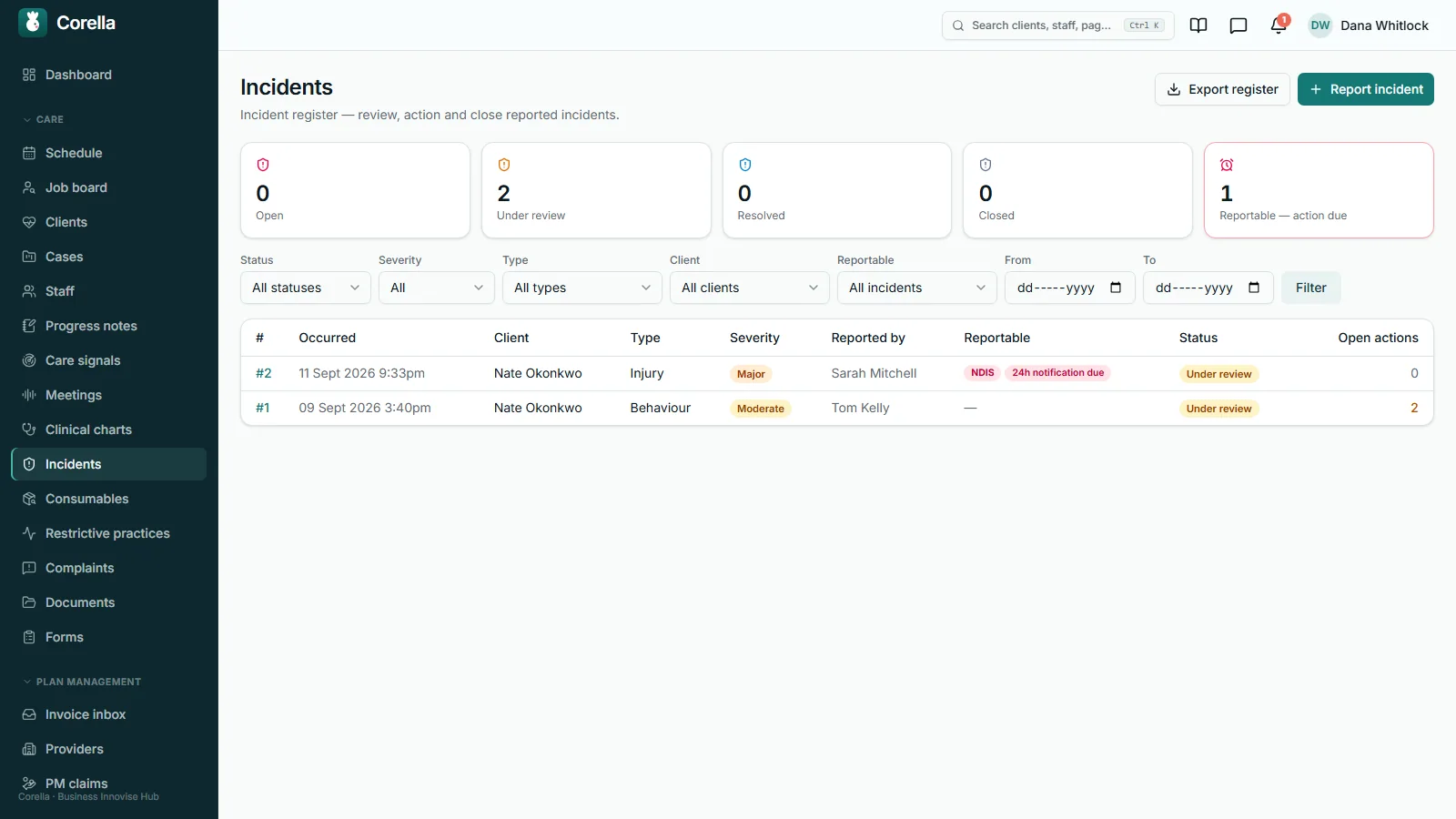Click the Corella logo icon

coord(33,23)
